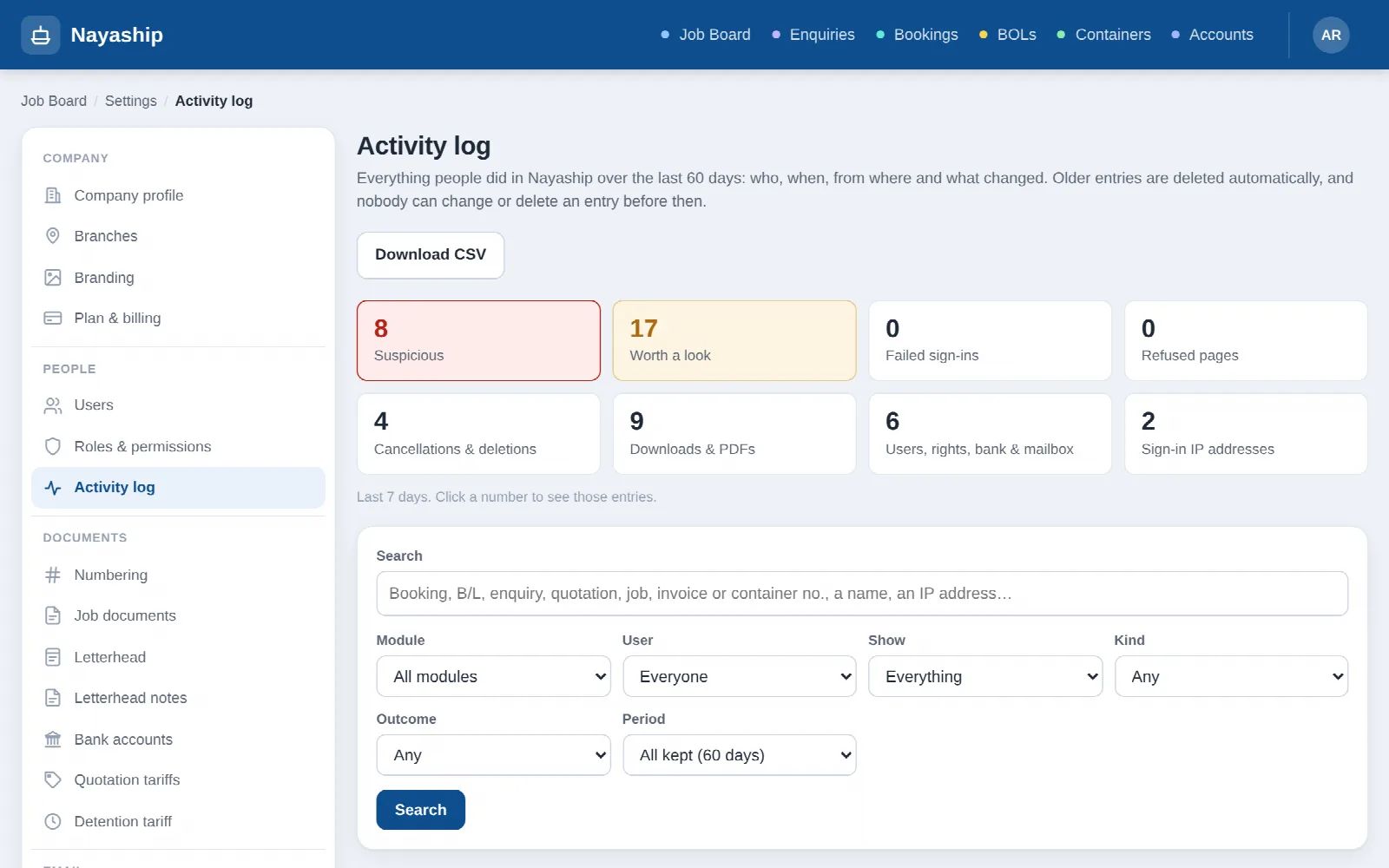1389x868 pixels.
Task: Expand the Outcome dropdown
Action: (x=493, y=755)
